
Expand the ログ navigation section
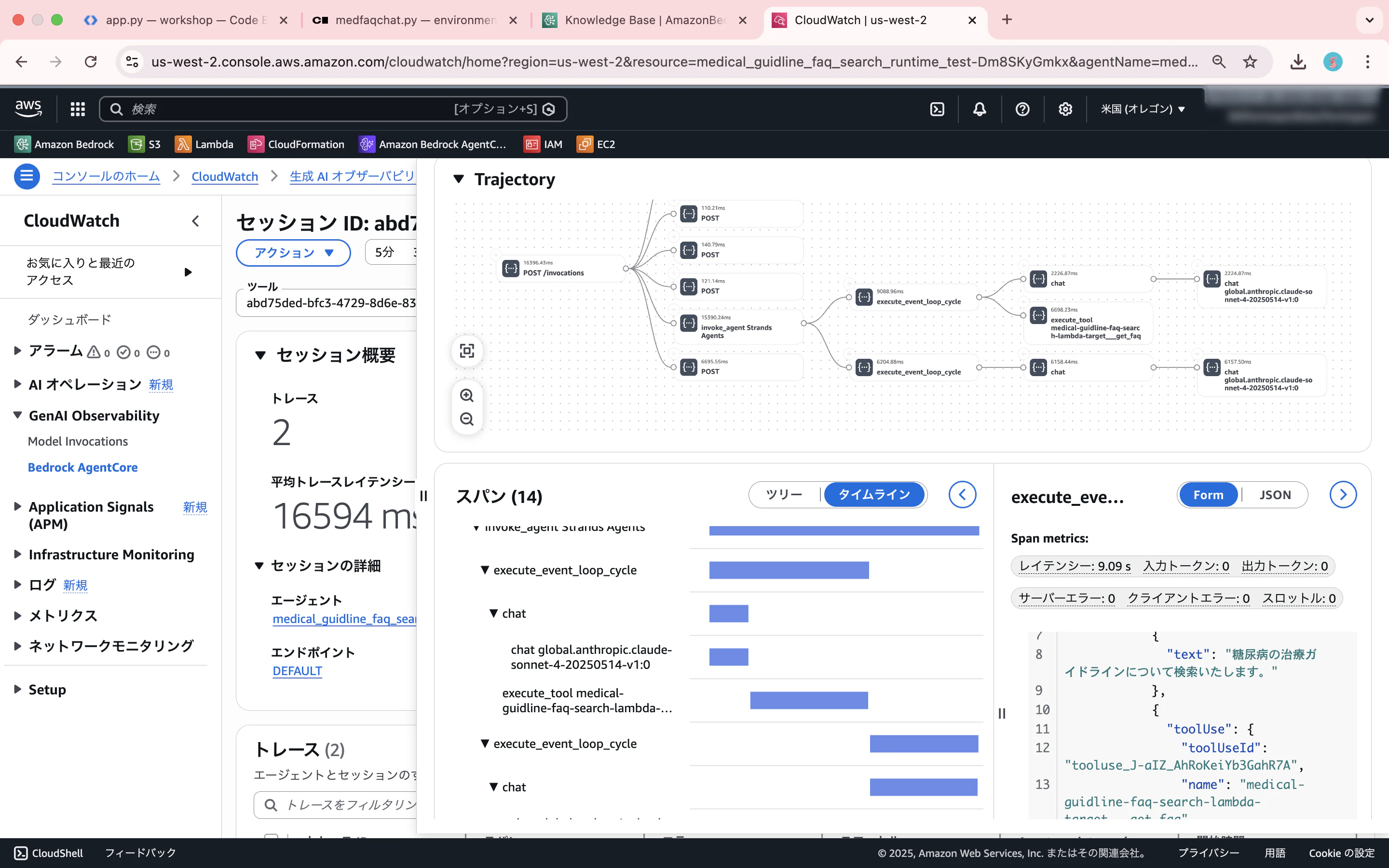coord(17,584)
